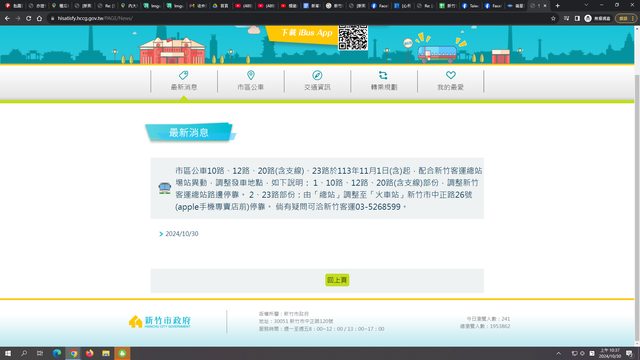Click the 回上頁 back button
This screenshot has height=360, width=640.
[337, 280]
